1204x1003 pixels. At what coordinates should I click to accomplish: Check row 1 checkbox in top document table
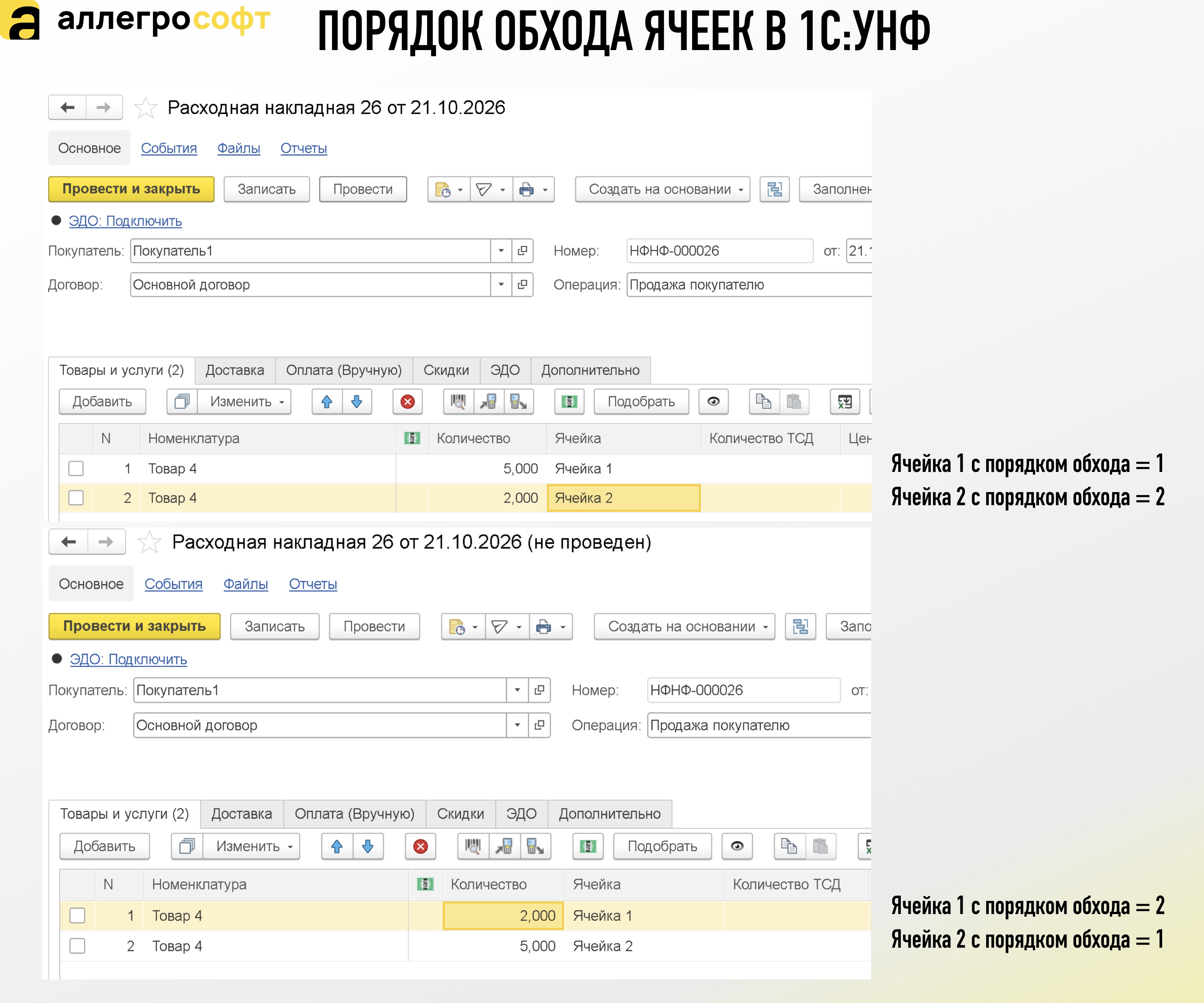76,469
